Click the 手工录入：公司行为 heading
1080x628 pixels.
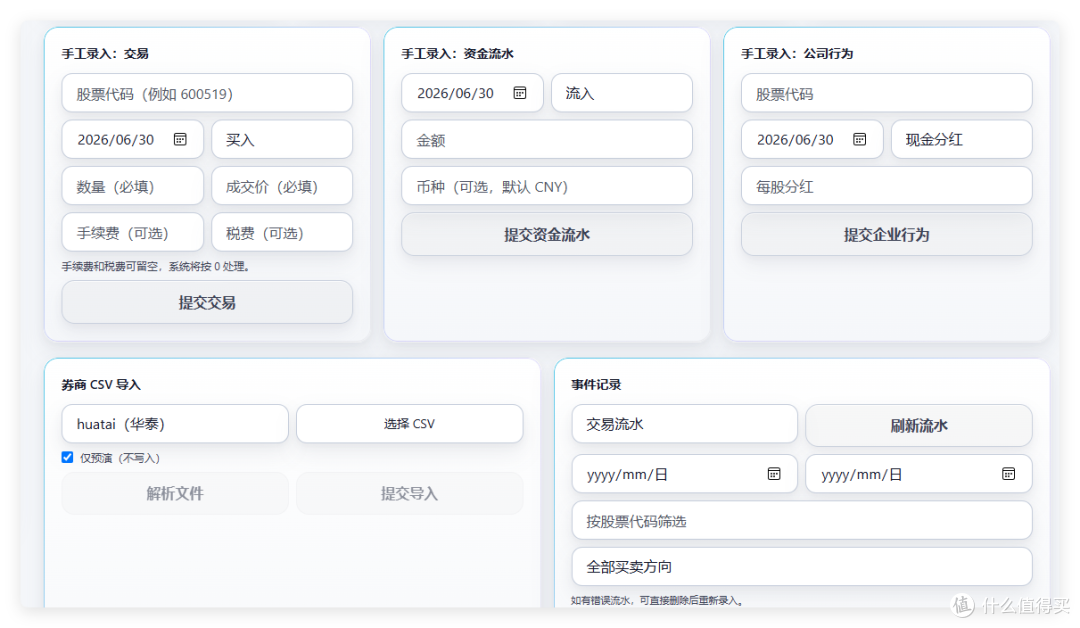797,54
